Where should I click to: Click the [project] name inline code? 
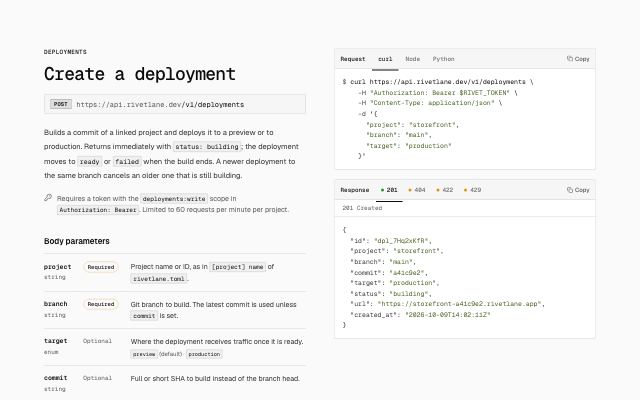point(238,267)
